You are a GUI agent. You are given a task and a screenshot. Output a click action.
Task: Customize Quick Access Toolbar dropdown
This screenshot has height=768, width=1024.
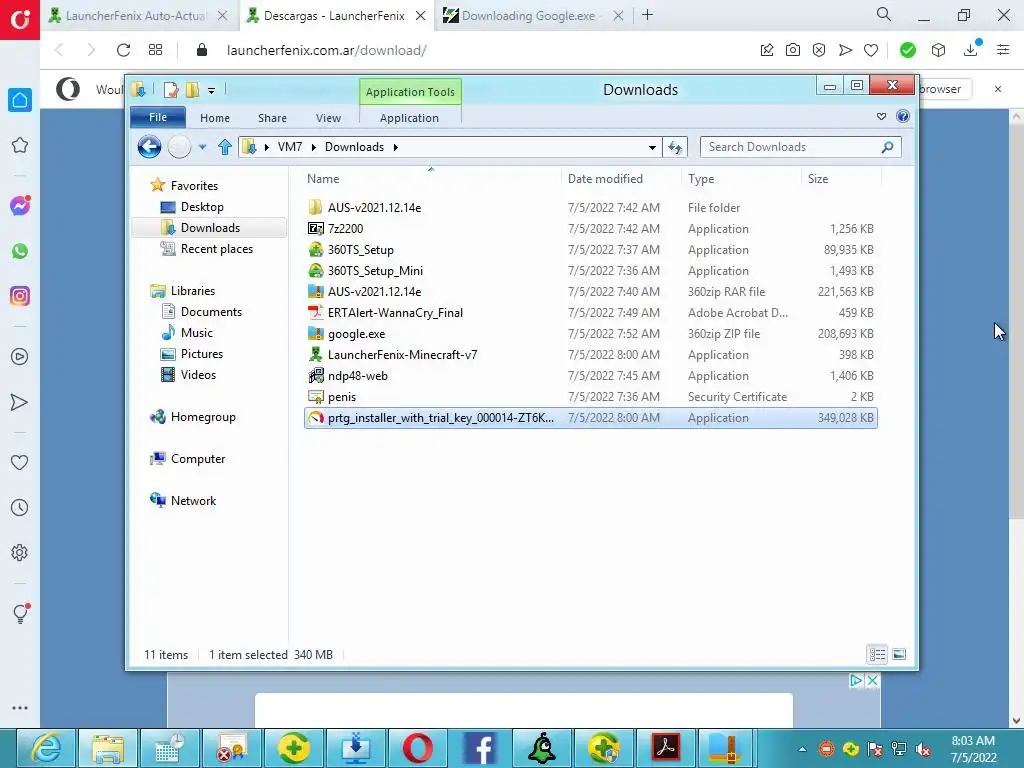click(x=212, y=91)
